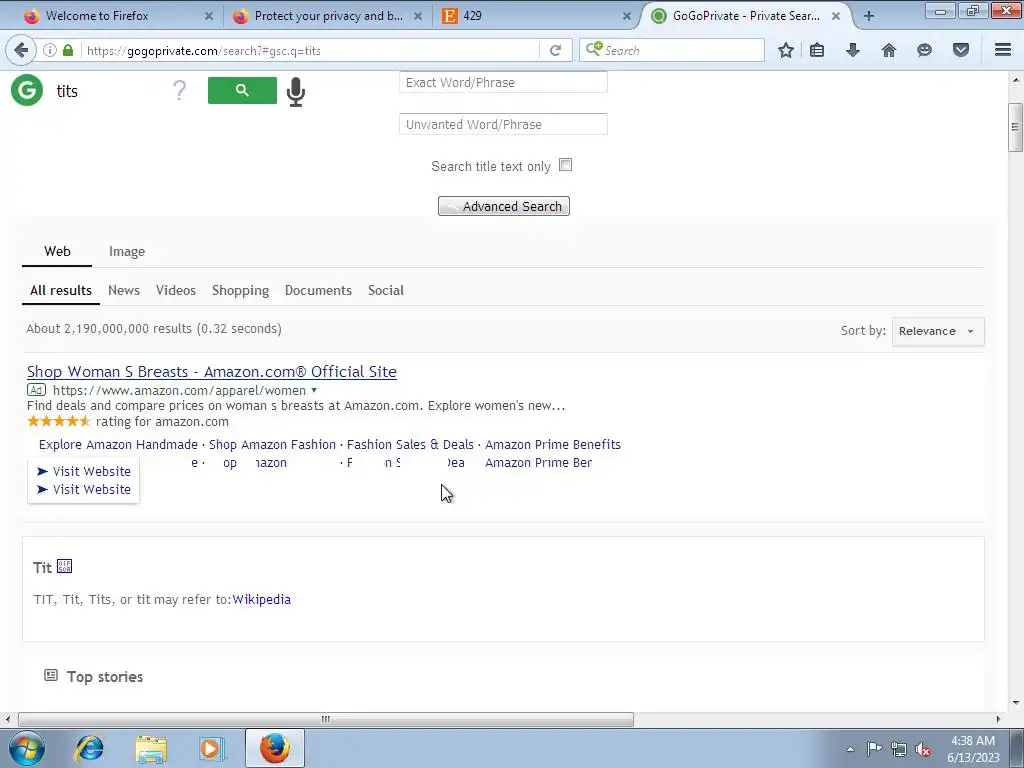Show bookmarks list icon in toolbar
The image size is (1024, 768).
[x=817, y=50]
